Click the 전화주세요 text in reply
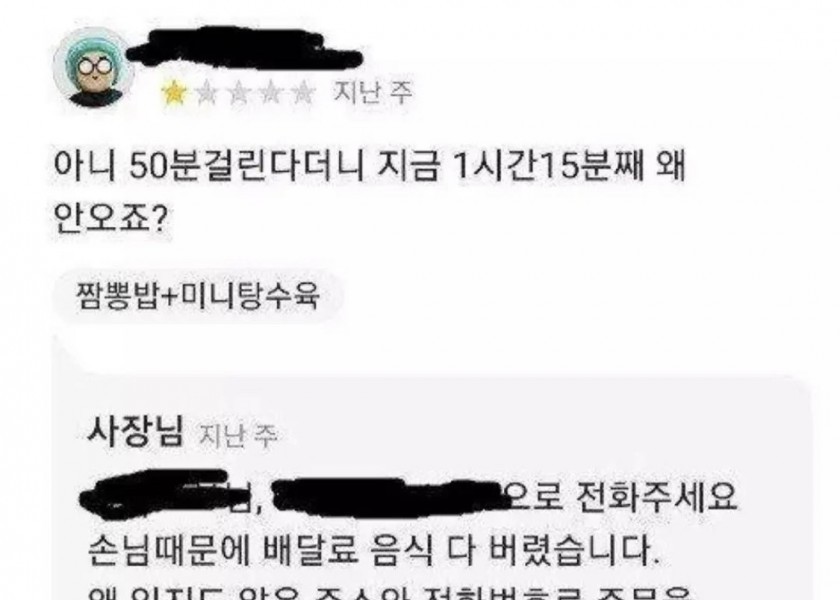 [x=656, y=497]
